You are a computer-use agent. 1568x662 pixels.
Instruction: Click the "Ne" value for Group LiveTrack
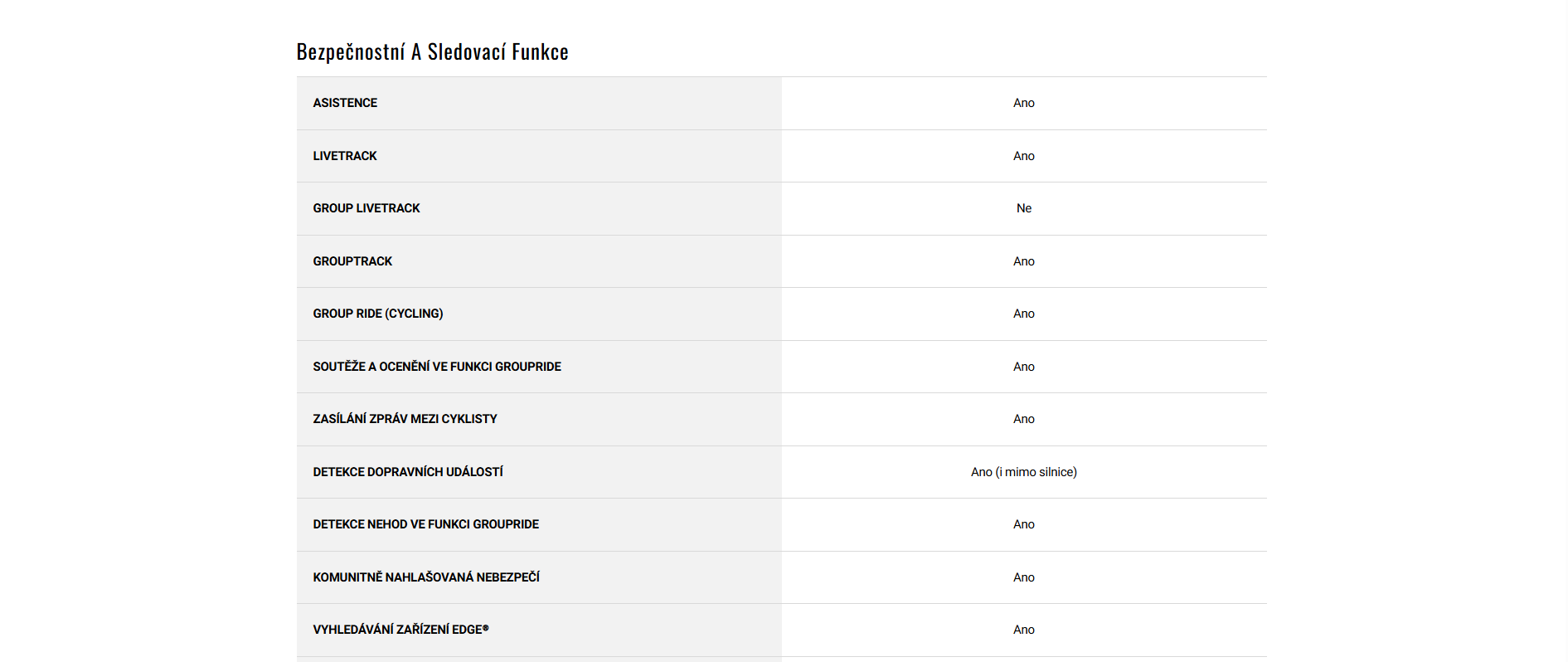1024,208
